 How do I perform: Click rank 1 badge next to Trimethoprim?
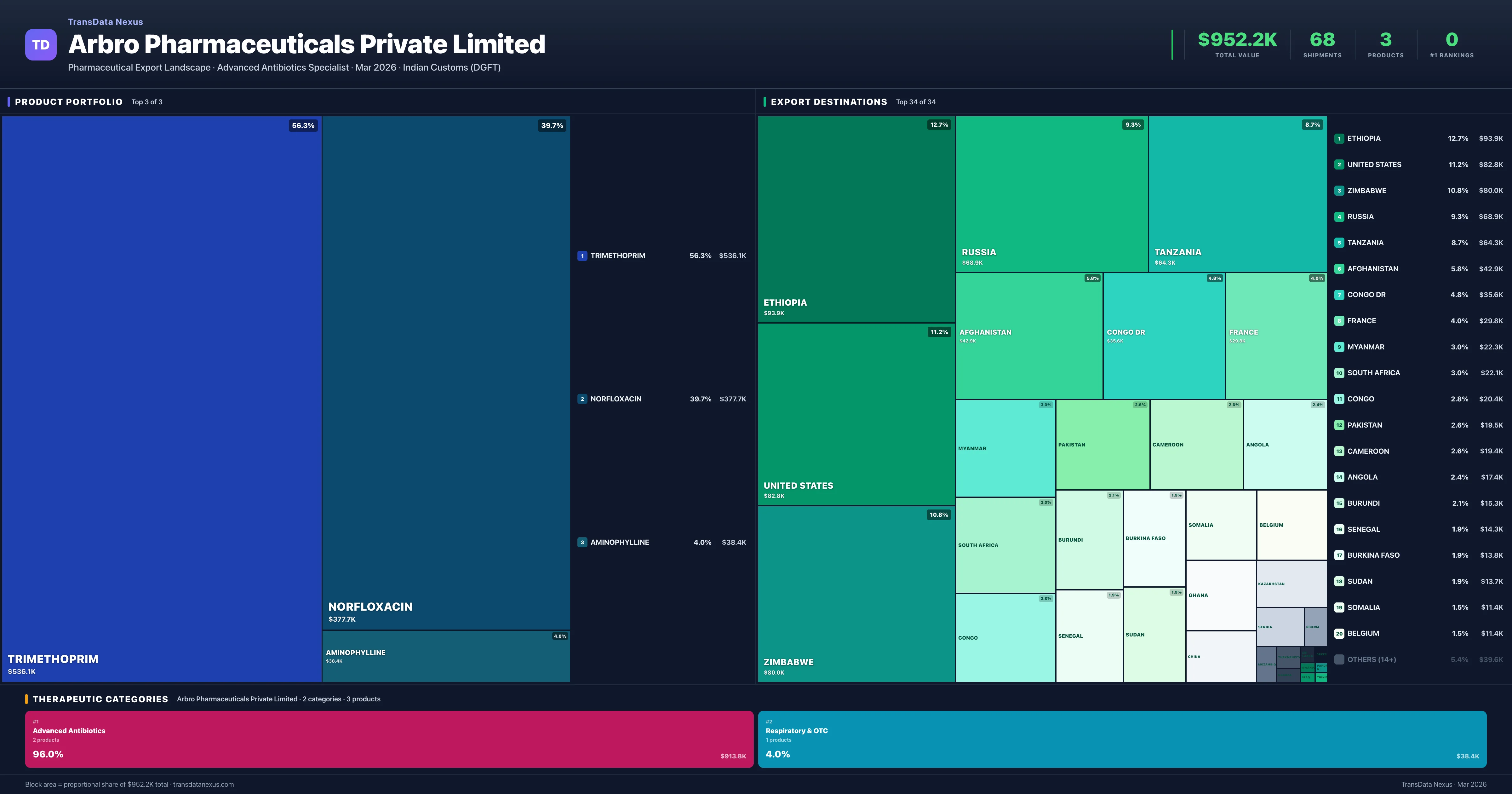coord(582,256)
